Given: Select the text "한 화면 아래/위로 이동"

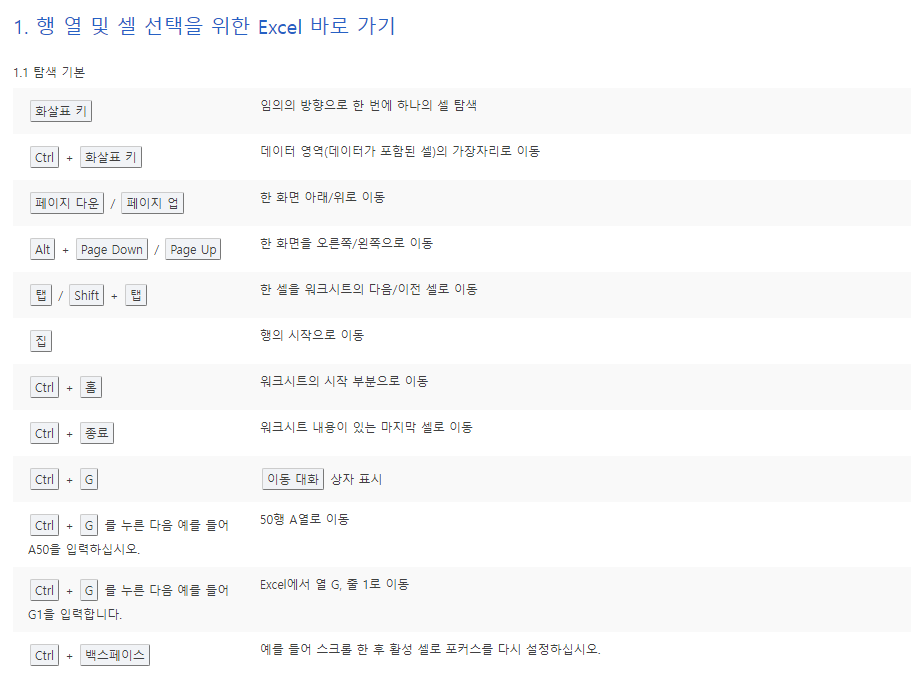Looking at the screenshot, I should pos(322,197).
